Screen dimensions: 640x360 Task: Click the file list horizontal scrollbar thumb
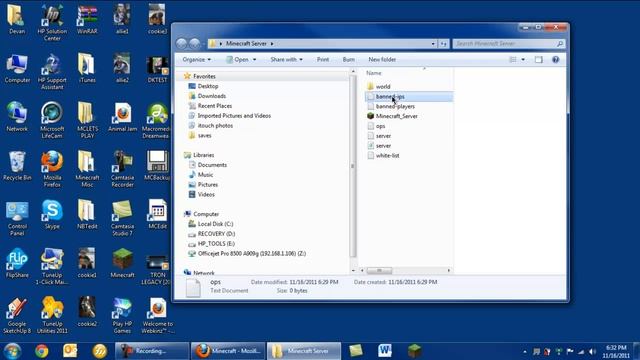379,270
